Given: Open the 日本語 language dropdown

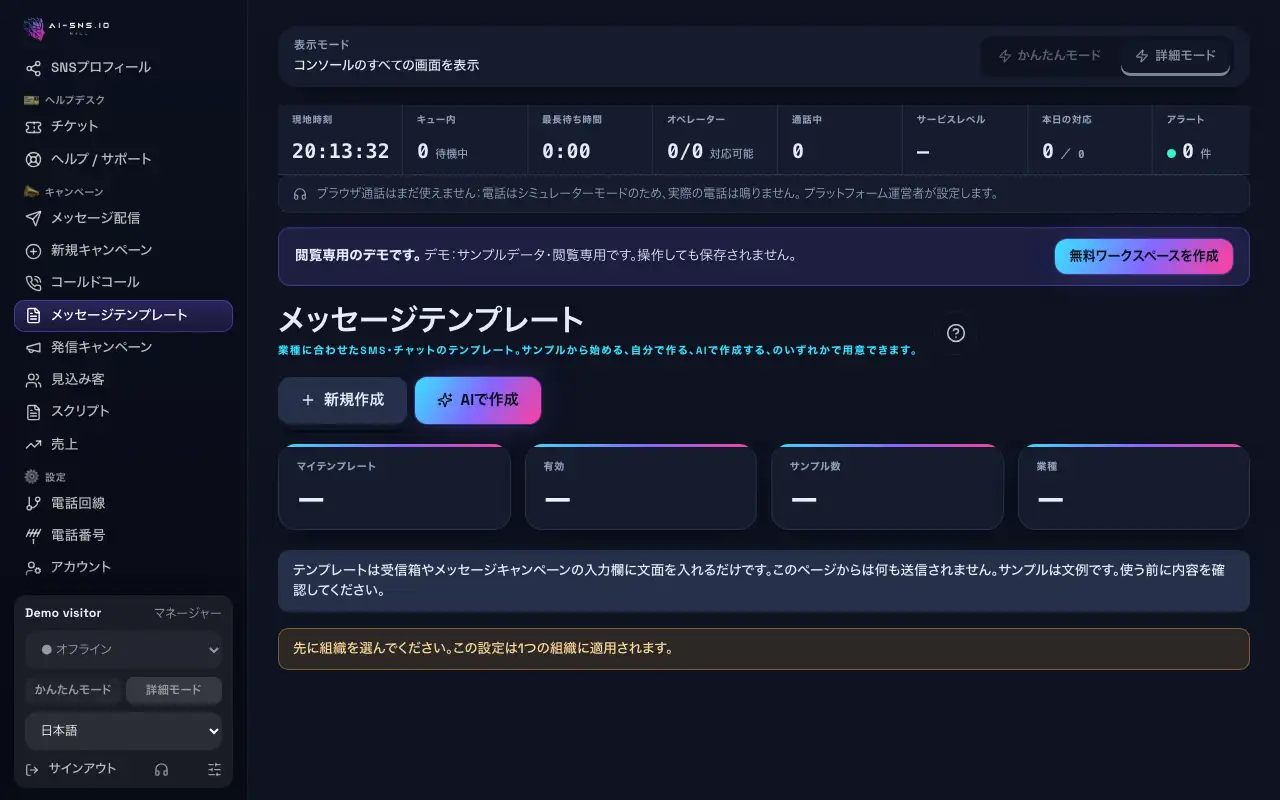Looking at the screenshot, I should coord(123,731).
